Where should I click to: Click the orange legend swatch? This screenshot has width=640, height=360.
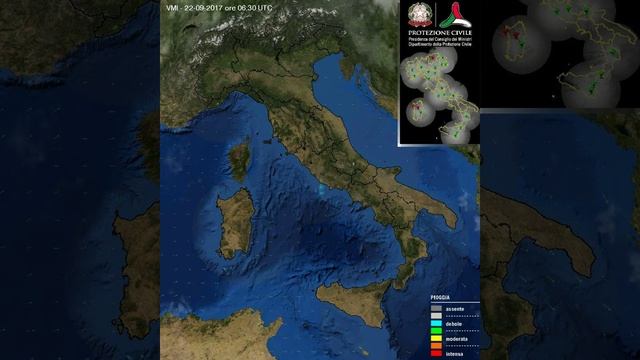point(436,346)
